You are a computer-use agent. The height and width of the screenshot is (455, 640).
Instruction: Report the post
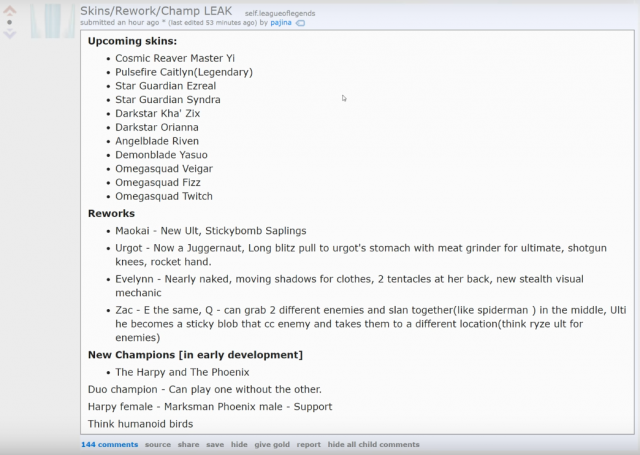point(308,444)
